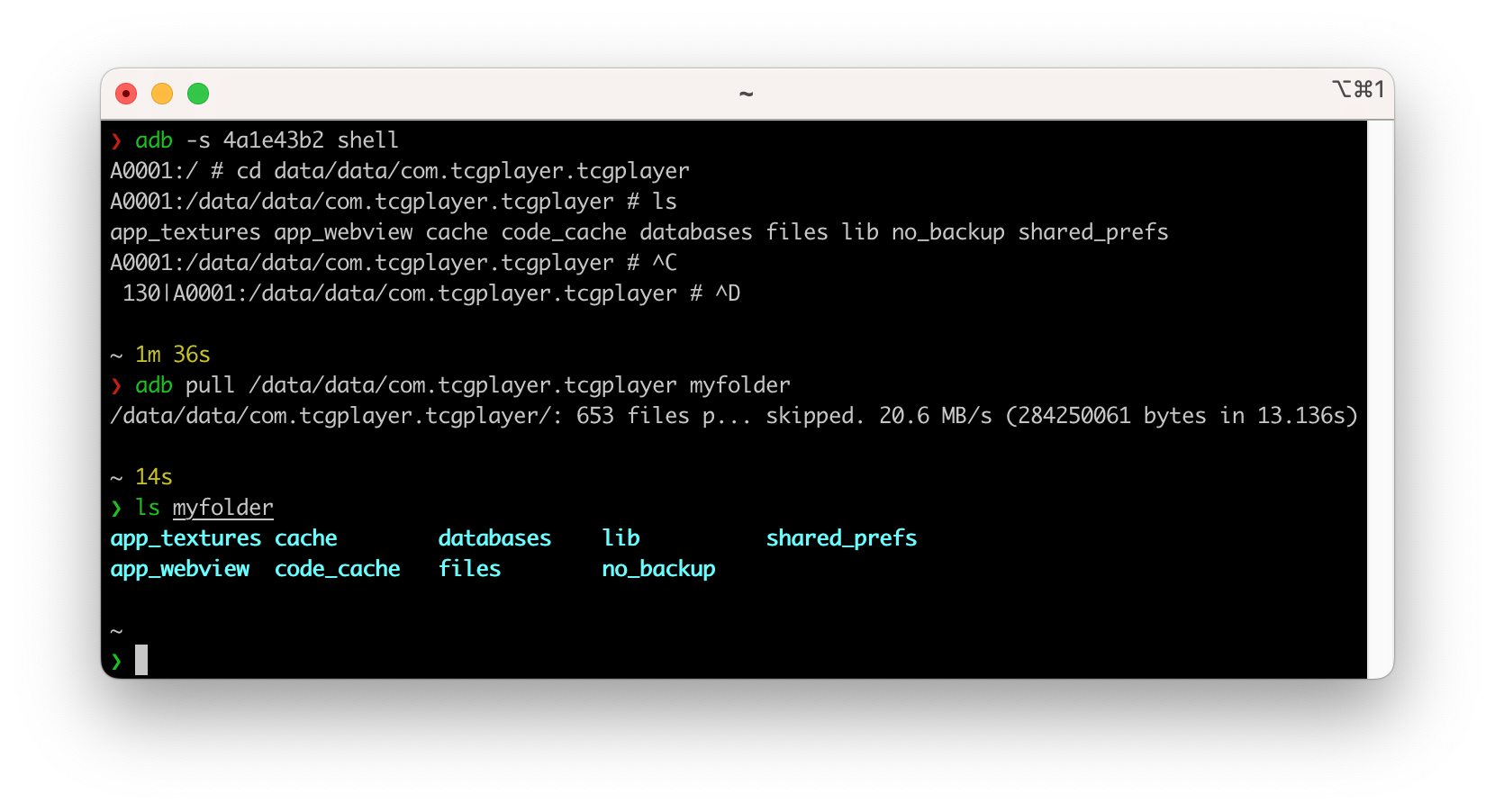Maximize the terminal with green button
Image resolution: width=1495 pixels, height=812 pixels.
coord(198,94)
